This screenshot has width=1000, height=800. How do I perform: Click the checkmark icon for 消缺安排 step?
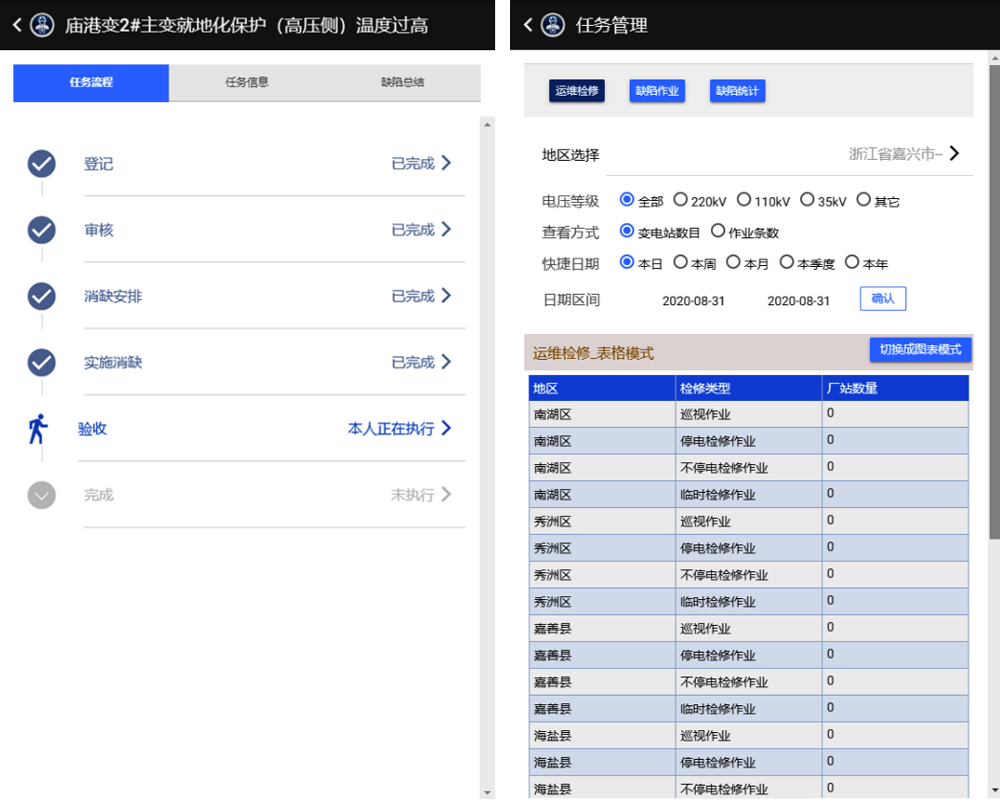pyautogui.click(x=41, y=296)
